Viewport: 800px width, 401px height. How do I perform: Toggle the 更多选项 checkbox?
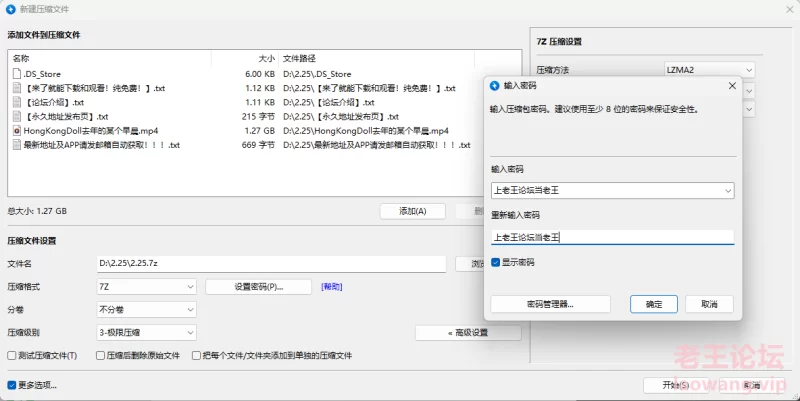coord(11,384)
